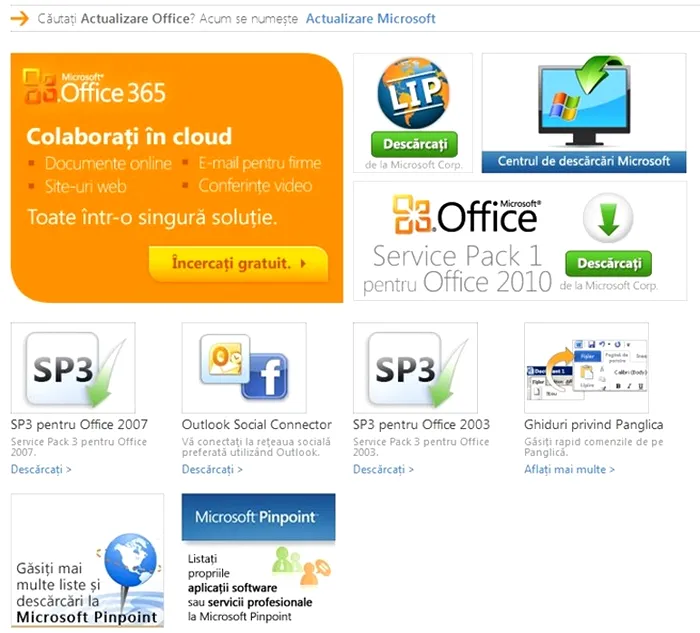
Task: Click the Toate într-o singură soluție text
Action: [152, 217]
